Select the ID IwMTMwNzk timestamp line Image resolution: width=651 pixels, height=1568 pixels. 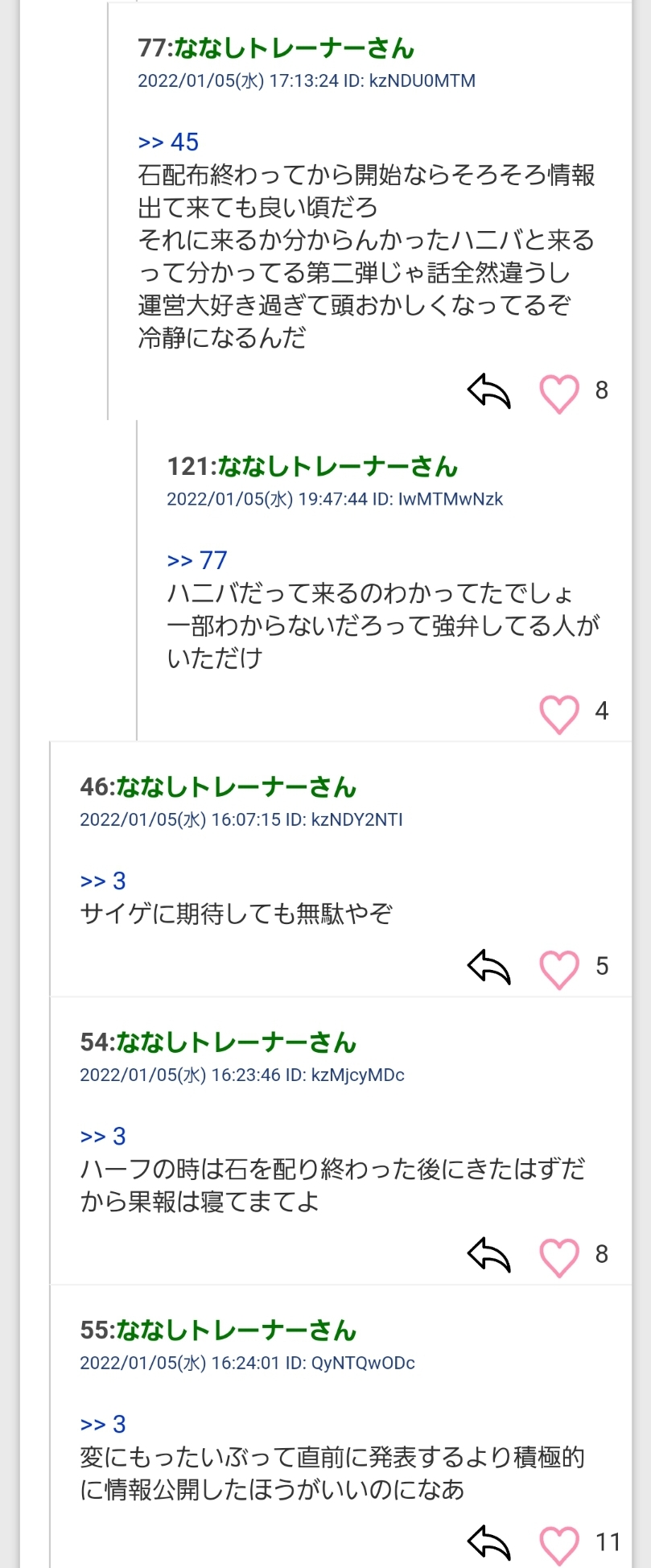tap(335, 499)
